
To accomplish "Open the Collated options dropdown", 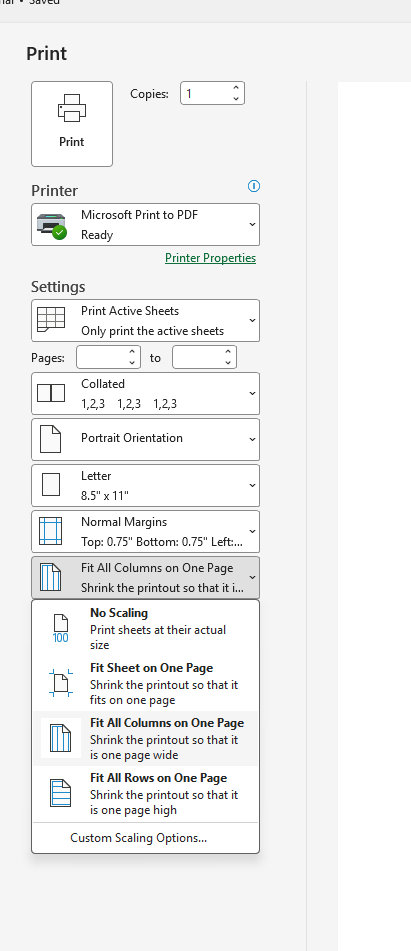I will point(145,393).
